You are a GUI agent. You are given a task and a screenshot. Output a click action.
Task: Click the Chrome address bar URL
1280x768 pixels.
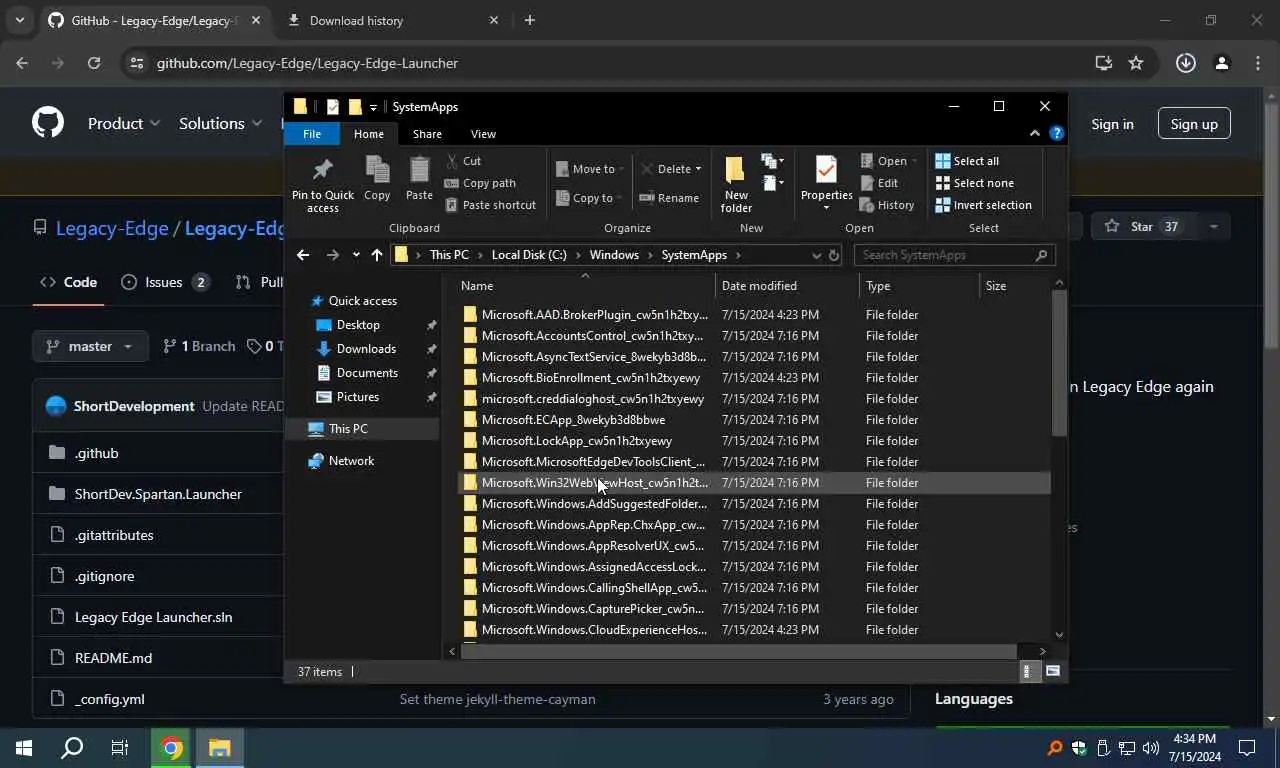[x=307, y=63]
